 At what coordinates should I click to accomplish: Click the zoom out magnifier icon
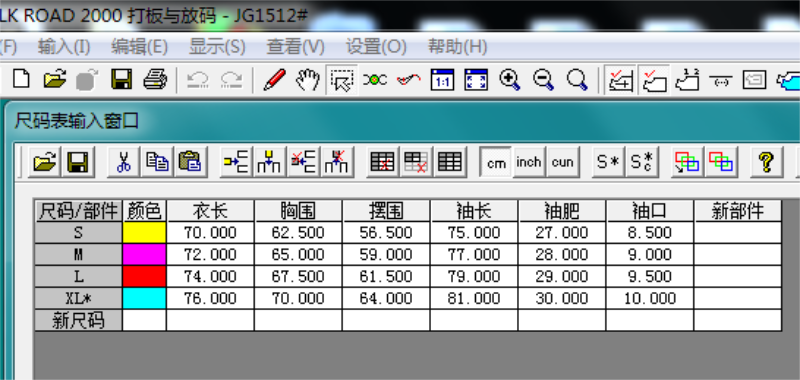tap(543, 80)
